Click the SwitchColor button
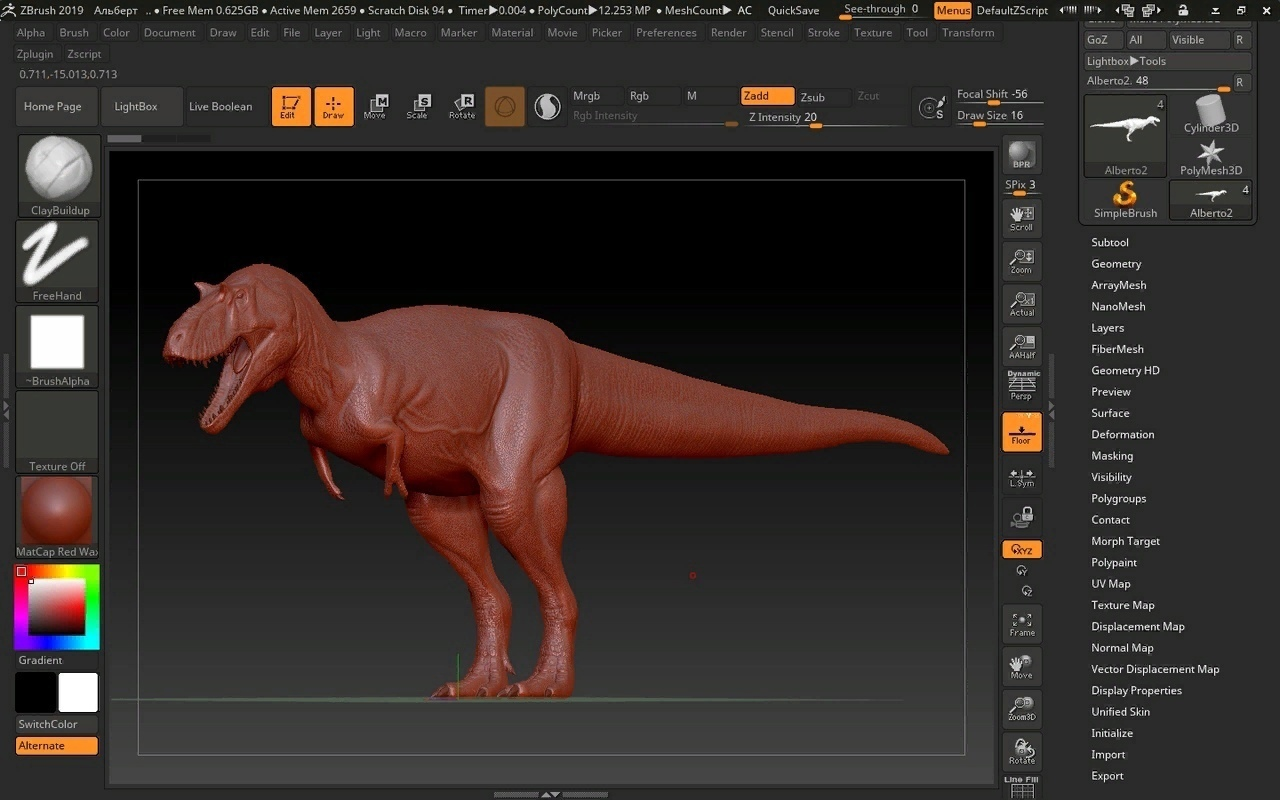 57,724
